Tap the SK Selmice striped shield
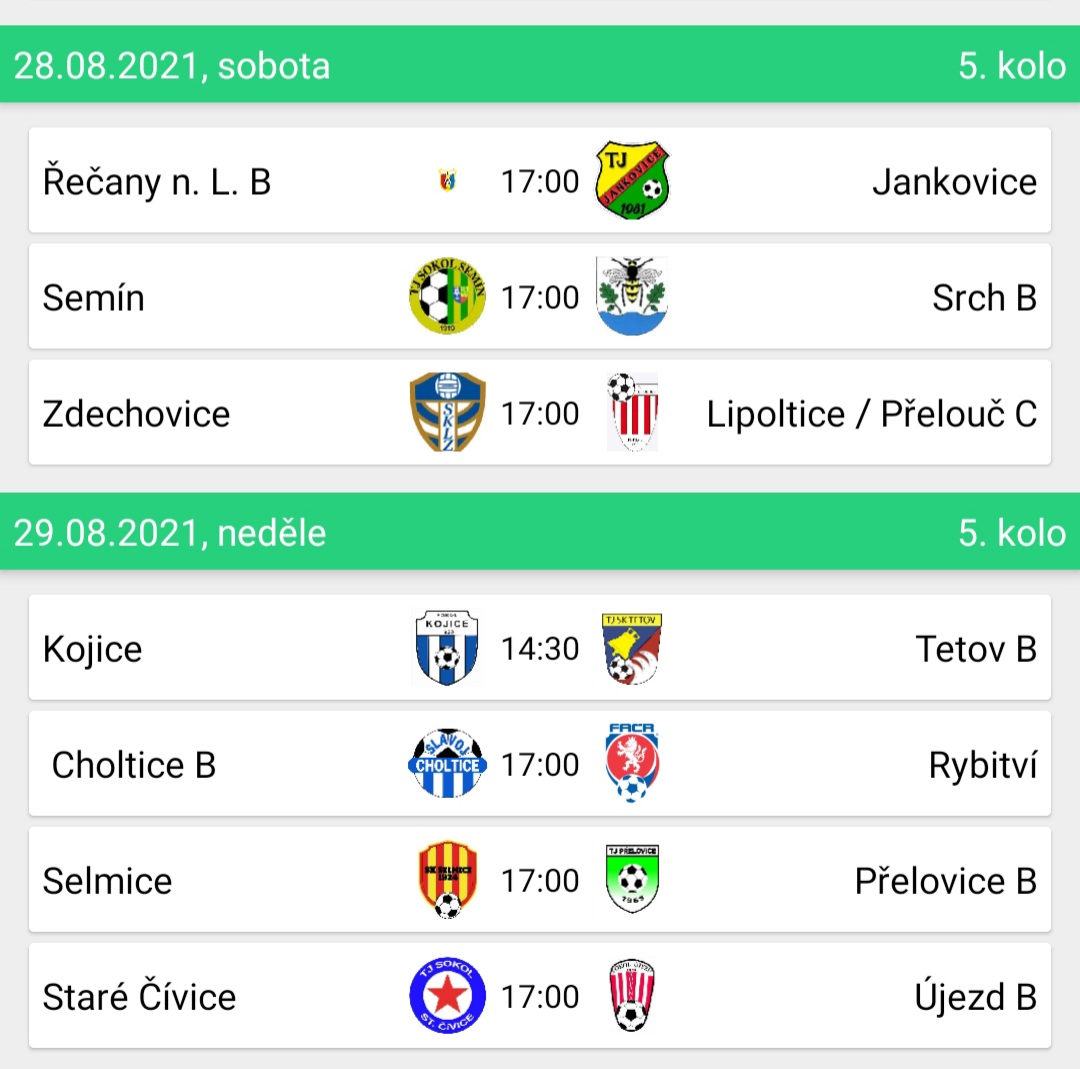The image size is (1080, 1069). pos(447,880)
